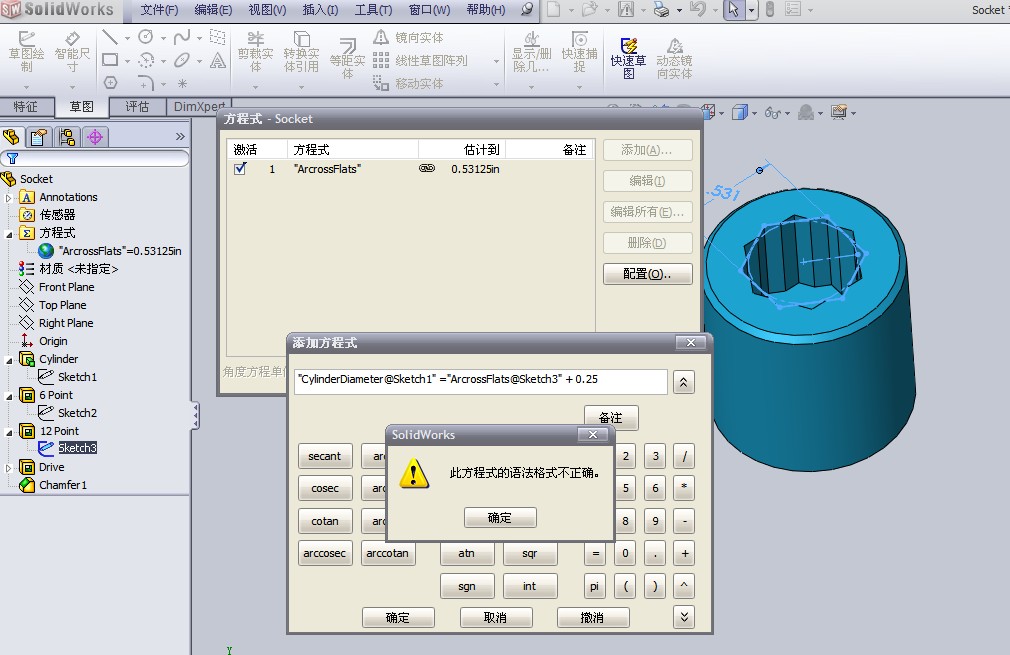Open the Linear Sketch Pattern dropdown arrow
The image size is (1010, 655).
496,61
